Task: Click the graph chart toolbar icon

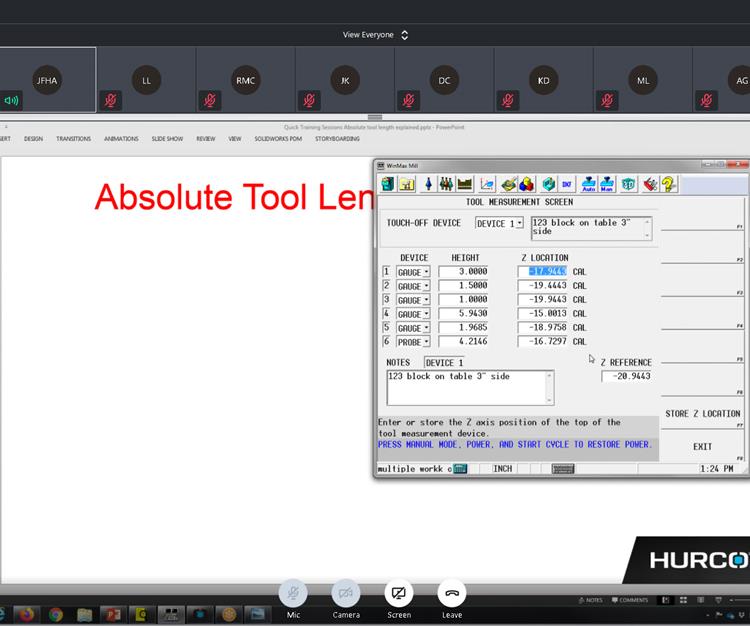Action: pyautogui.click(x=487, y=184)
